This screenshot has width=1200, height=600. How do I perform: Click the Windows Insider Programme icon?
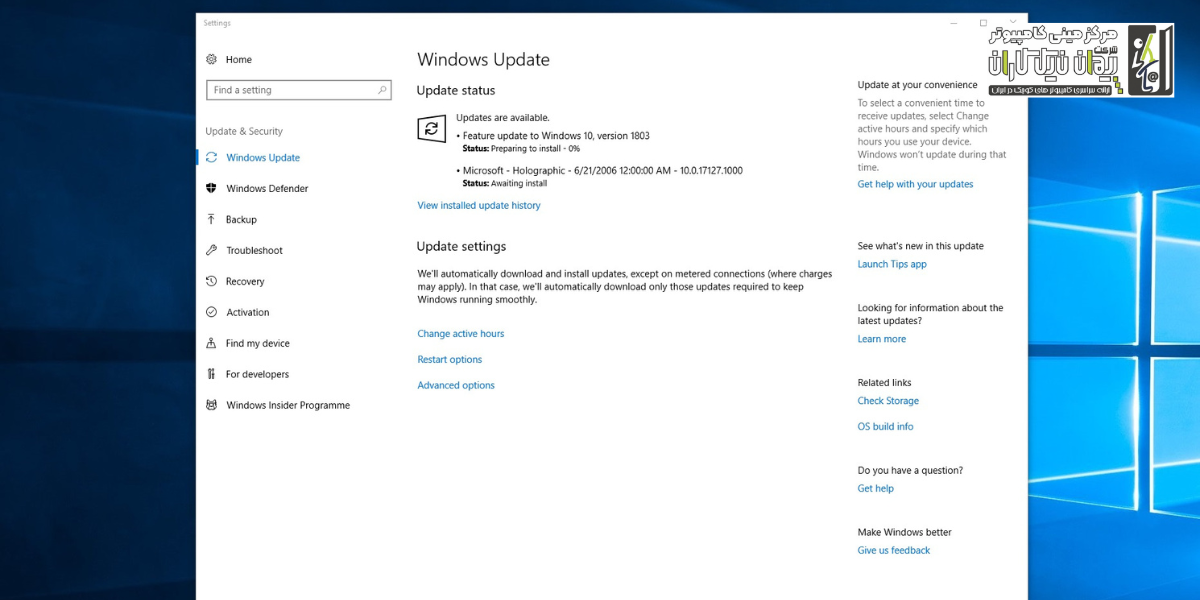[211, 405]
